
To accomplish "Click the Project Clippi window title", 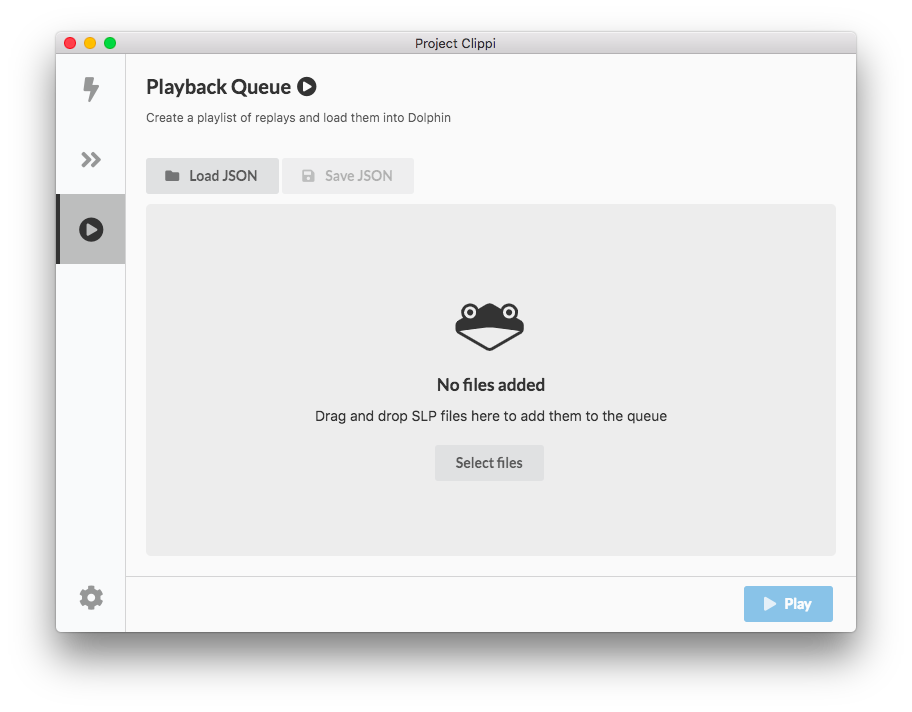I will pyautogui.click(x=455, y=43).
